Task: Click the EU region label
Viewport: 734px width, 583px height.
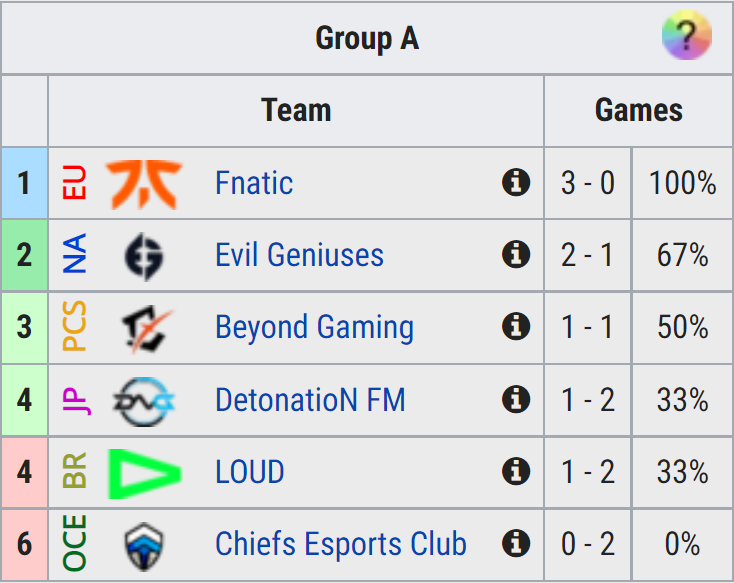Action: [75, 182]
